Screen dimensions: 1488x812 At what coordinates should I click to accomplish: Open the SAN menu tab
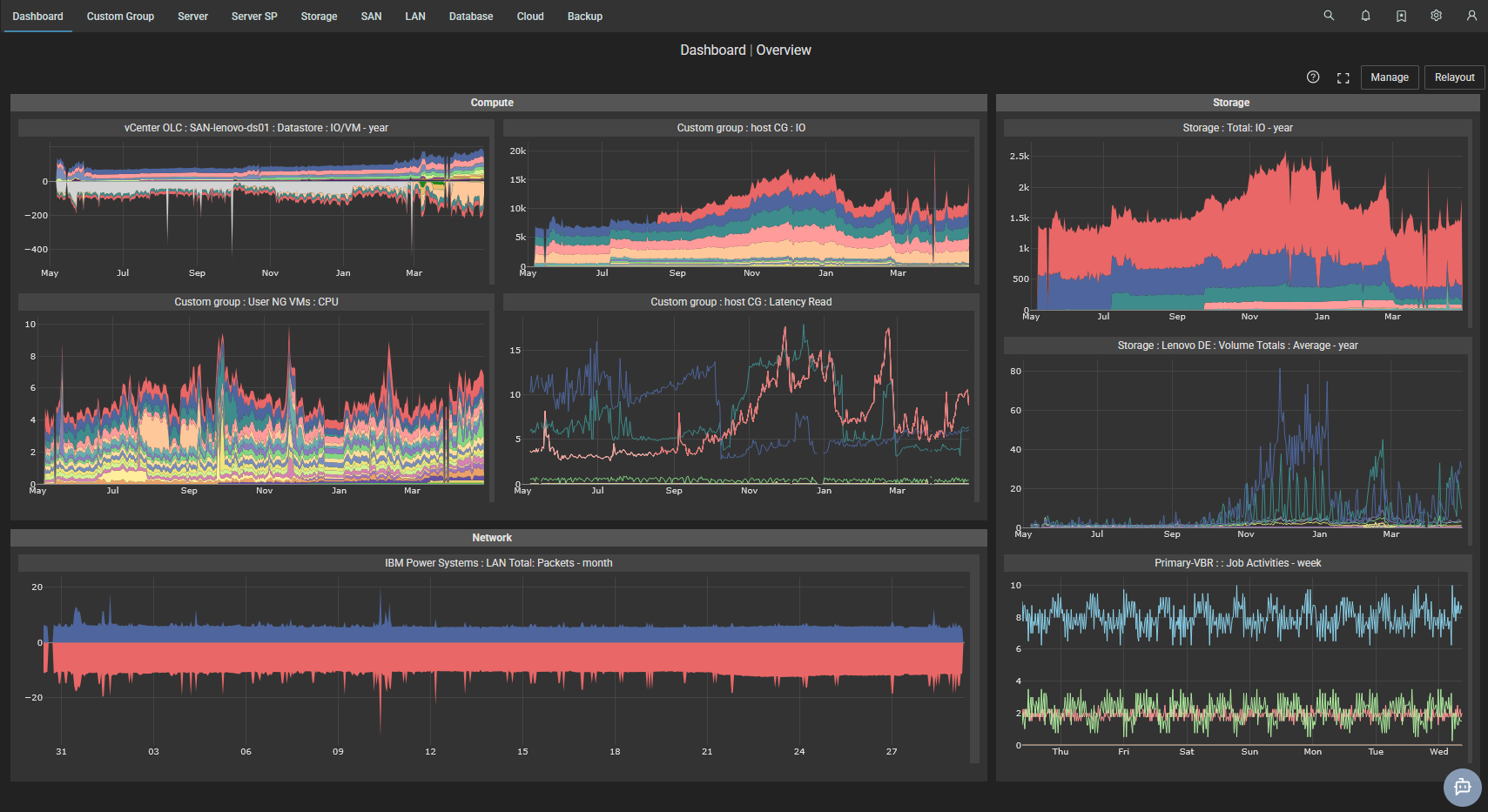point(371,16)
